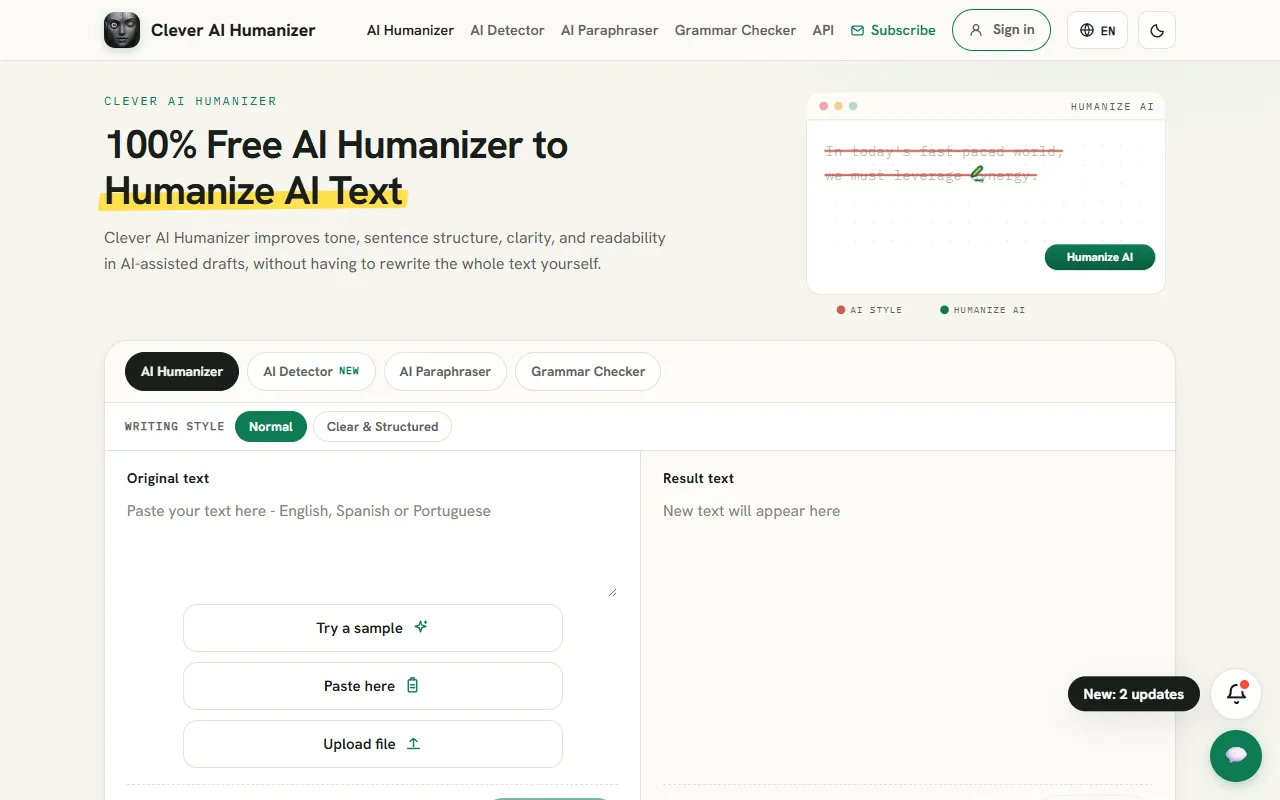This screenshot has width=1280, height=800.
Task: Switch to the Grammar Checker tool tab
Action: (588, 371)
